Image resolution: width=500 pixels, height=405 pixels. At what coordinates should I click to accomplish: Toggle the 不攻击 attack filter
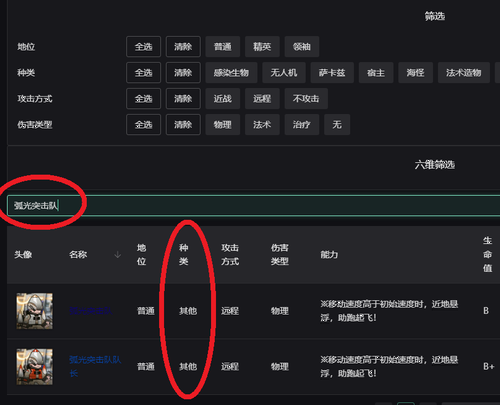tap(306, 99)
